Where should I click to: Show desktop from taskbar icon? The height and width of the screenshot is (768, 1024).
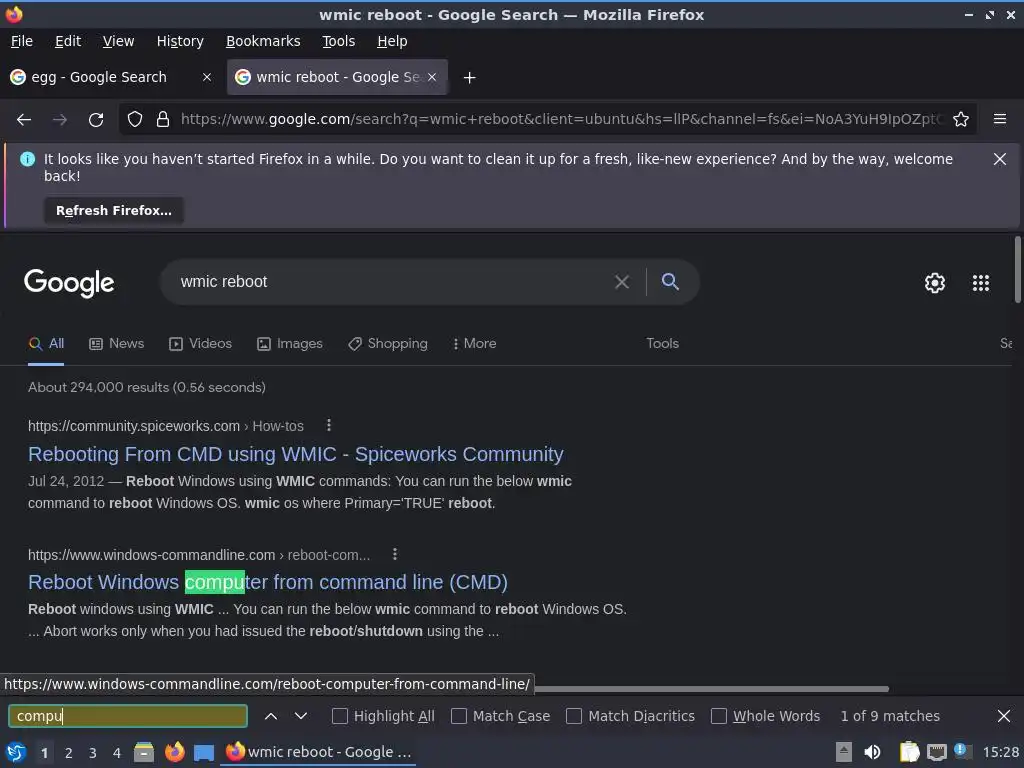[204, 752]
